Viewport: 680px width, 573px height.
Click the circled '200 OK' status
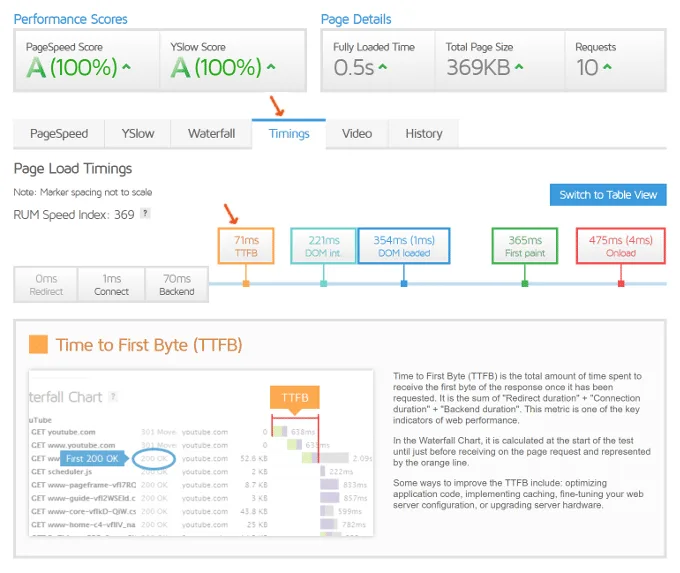(154, 458)
